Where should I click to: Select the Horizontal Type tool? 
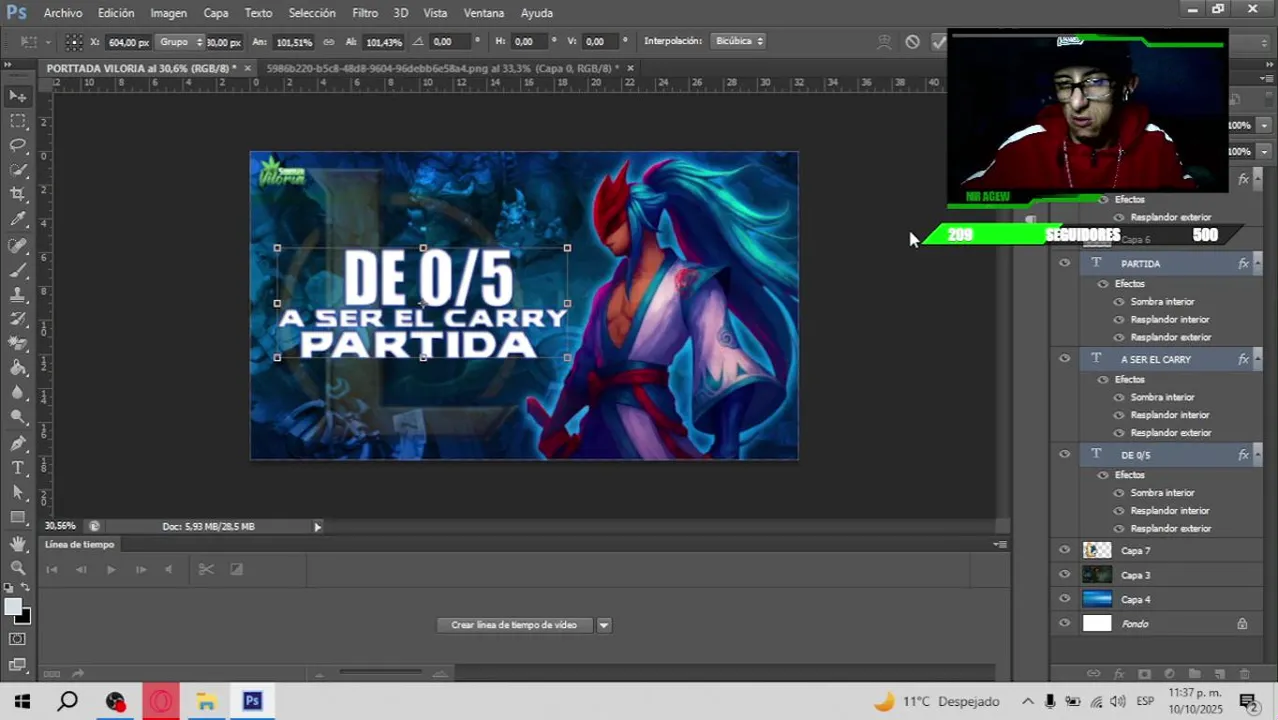pyautogui.click(x=18, y=468)
